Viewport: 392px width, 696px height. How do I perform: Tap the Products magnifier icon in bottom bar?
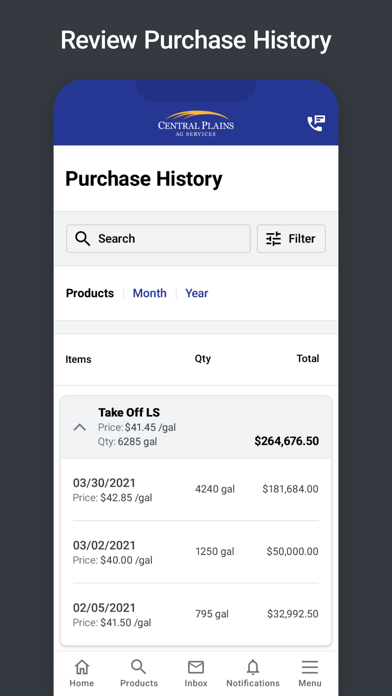(139, 667)
